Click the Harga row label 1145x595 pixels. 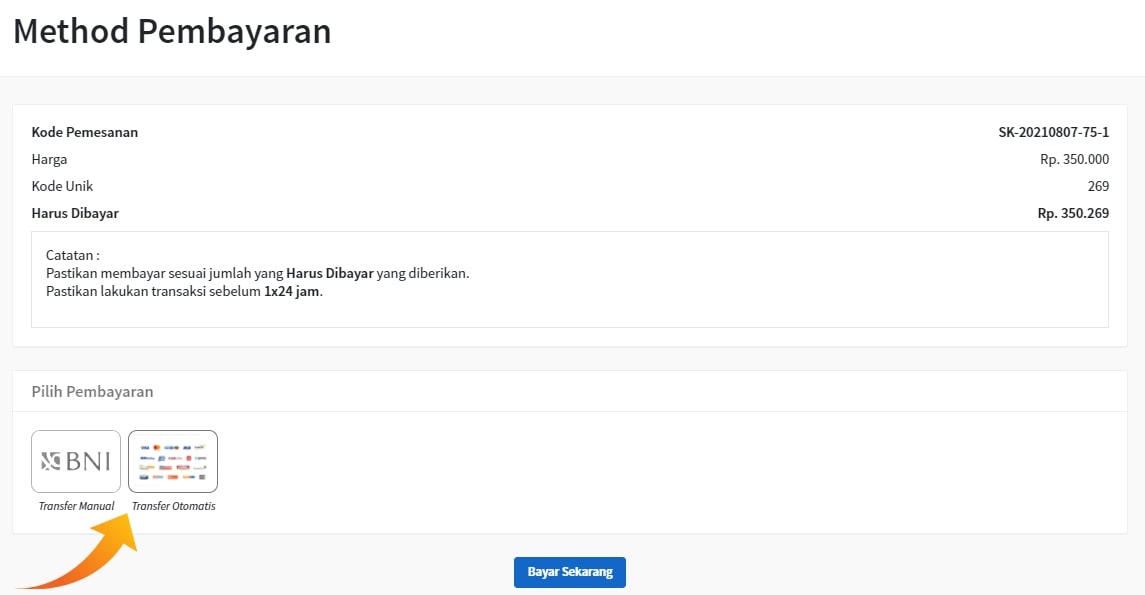click(x=49, y=159)
